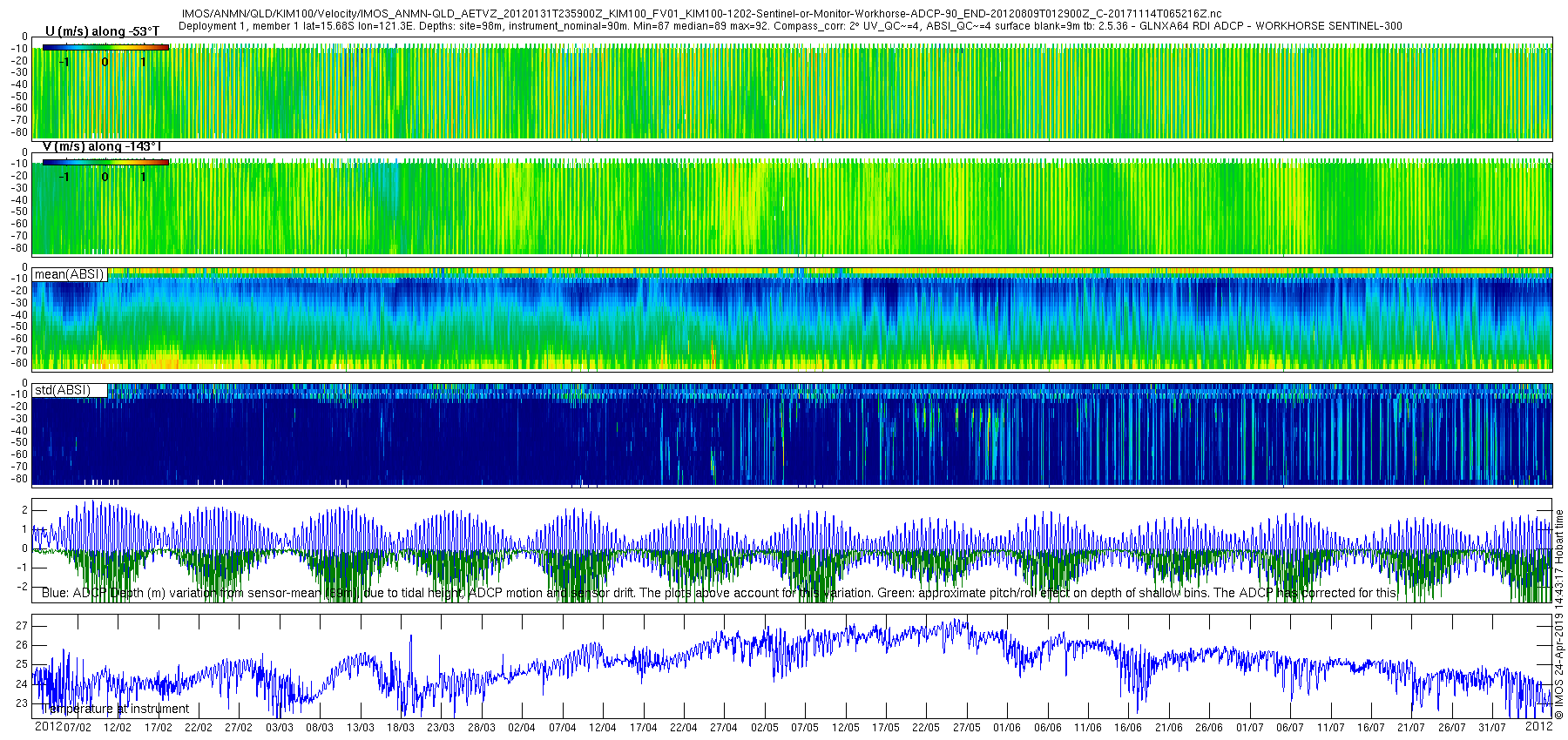Click the '17/02' date tick label
Screen dimensions: 1568x740
[159, 727]
